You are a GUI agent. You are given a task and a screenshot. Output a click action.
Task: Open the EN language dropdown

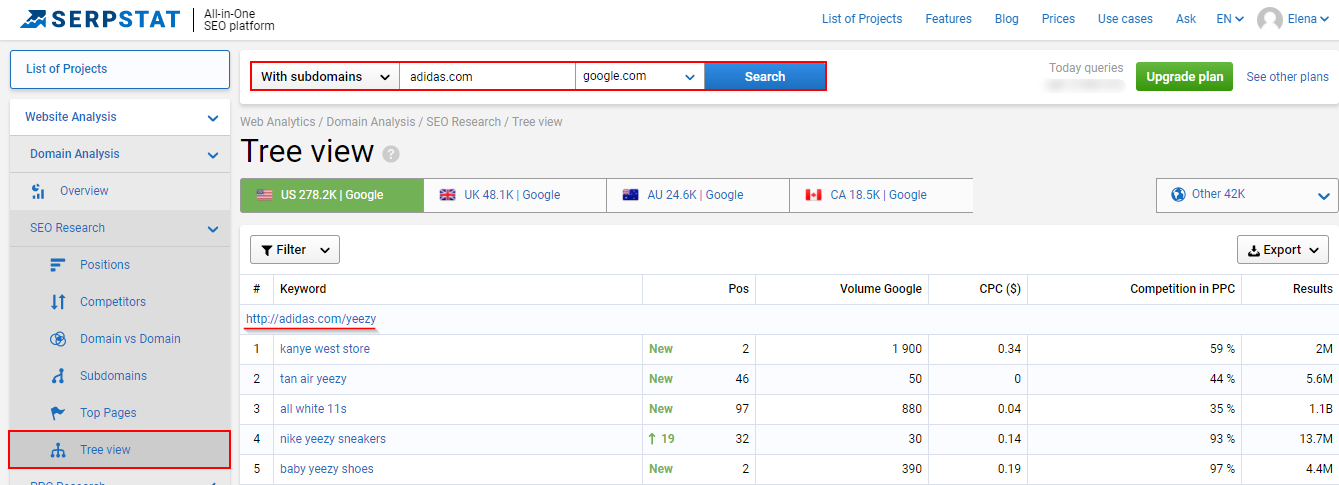[1230, 19]
